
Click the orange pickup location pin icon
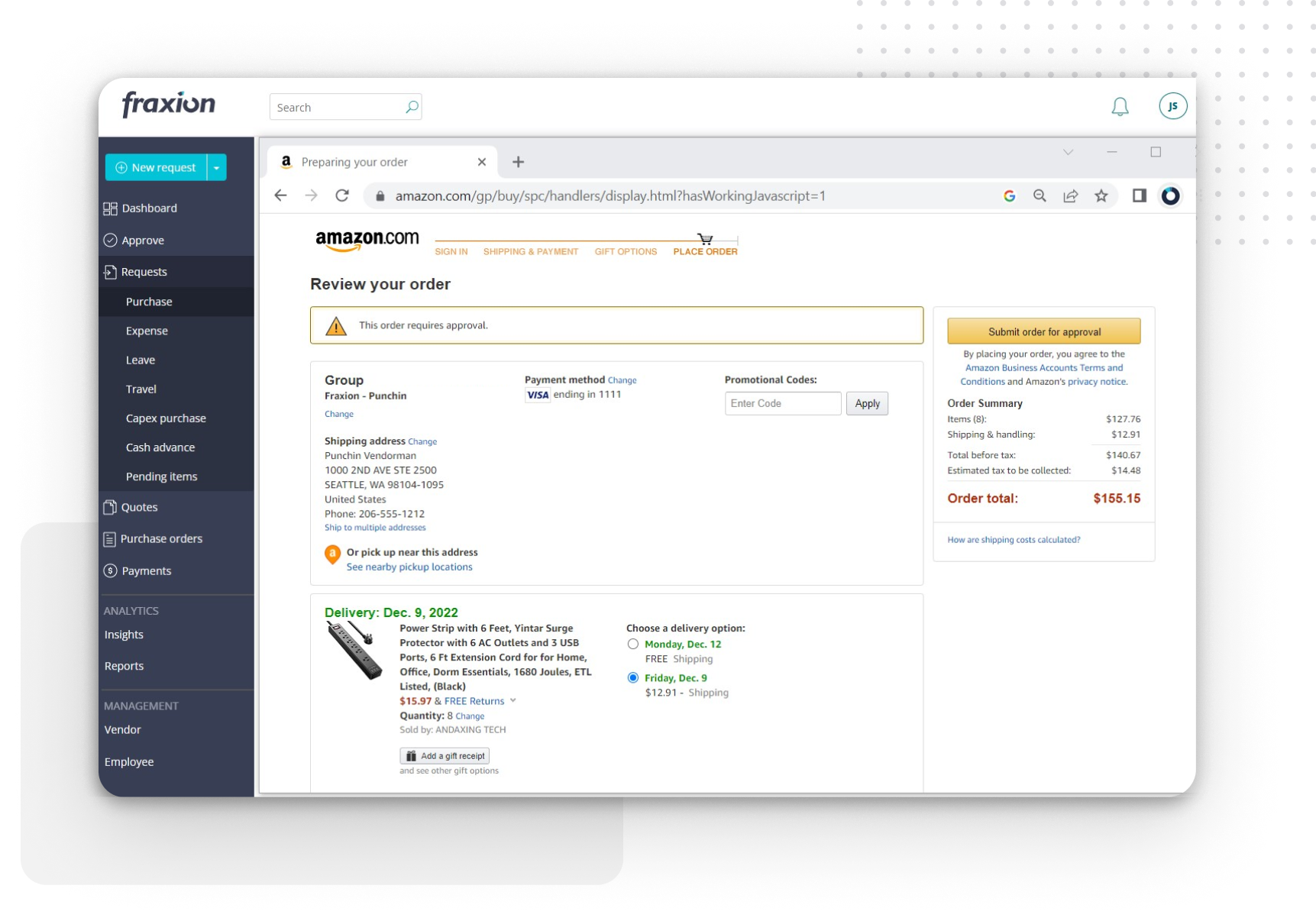coord(332,555)
